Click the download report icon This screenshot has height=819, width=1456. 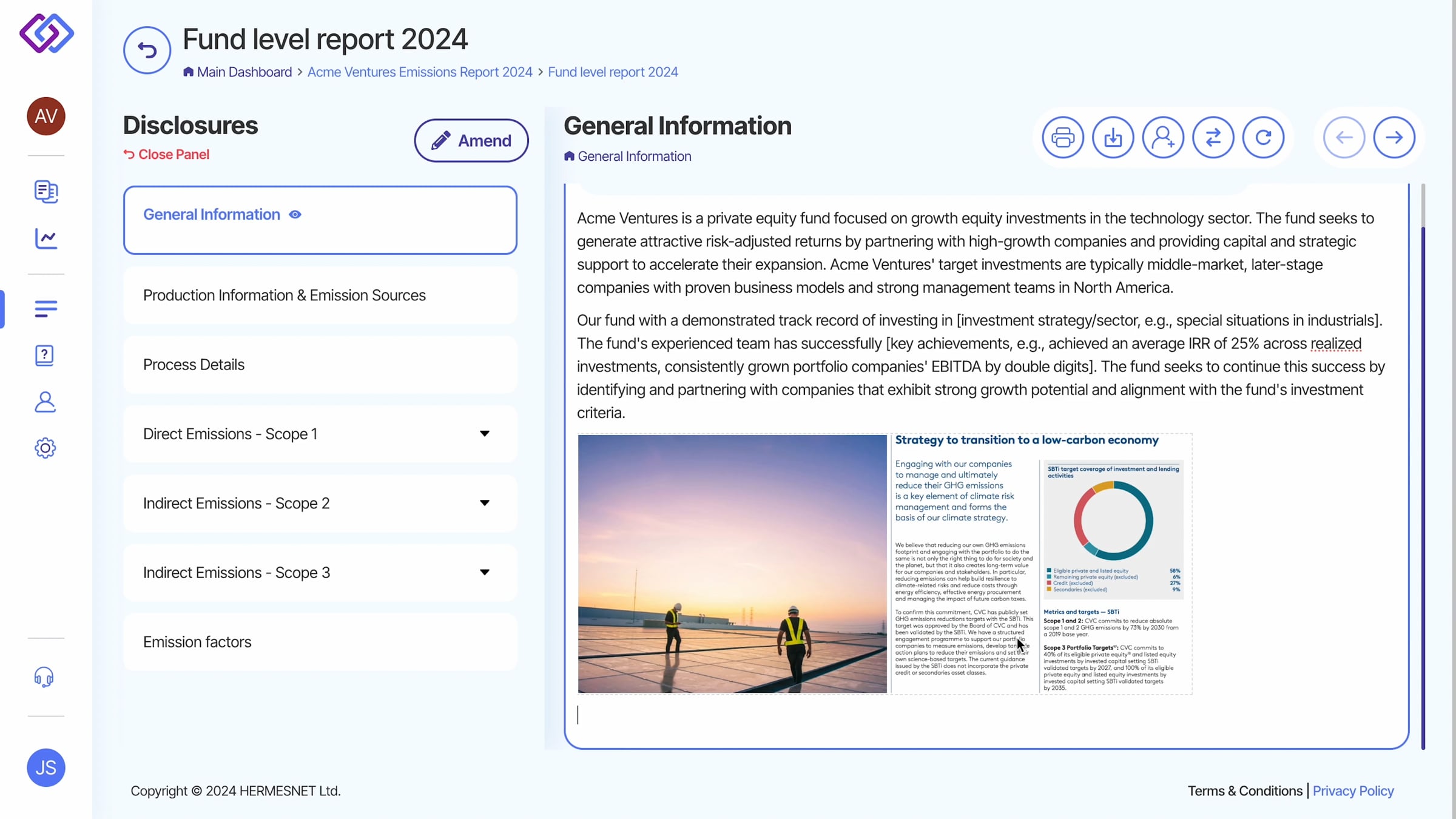coord(1113,138)
